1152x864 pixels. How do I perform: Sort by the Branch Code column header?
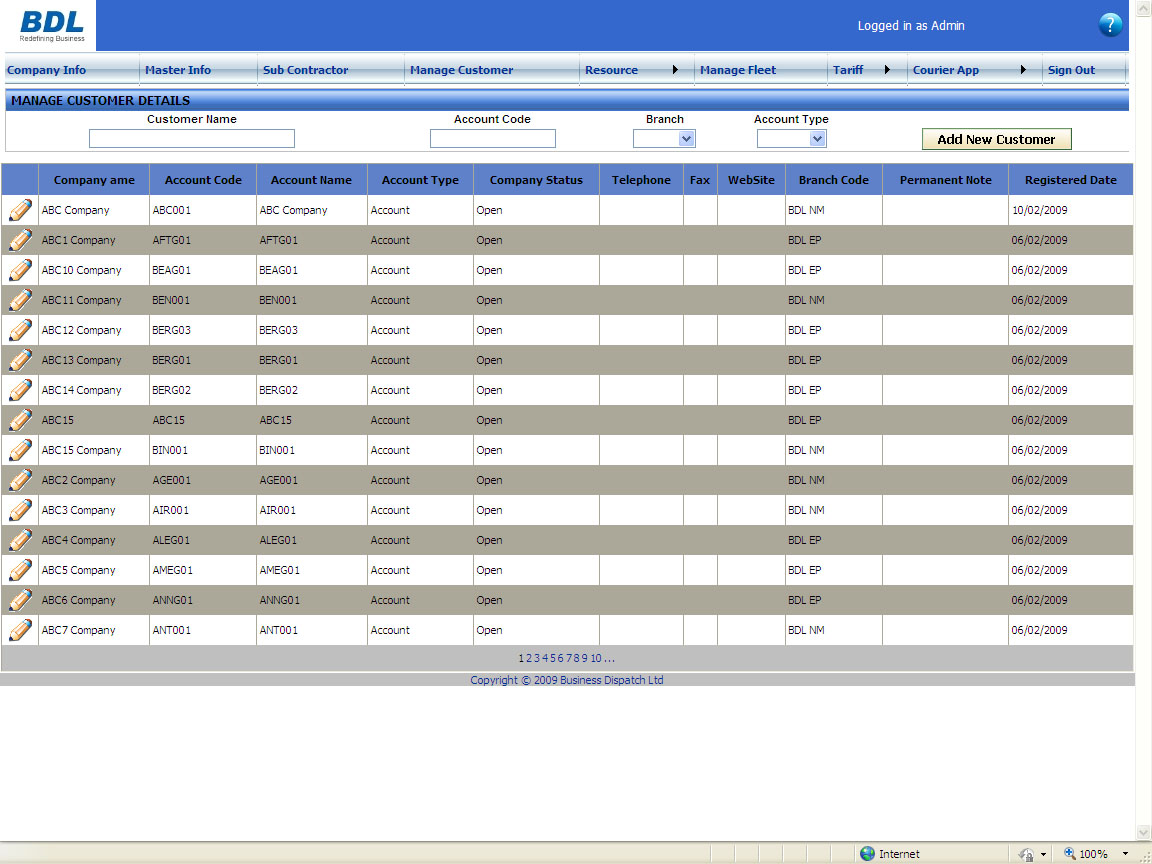point(834,180)
